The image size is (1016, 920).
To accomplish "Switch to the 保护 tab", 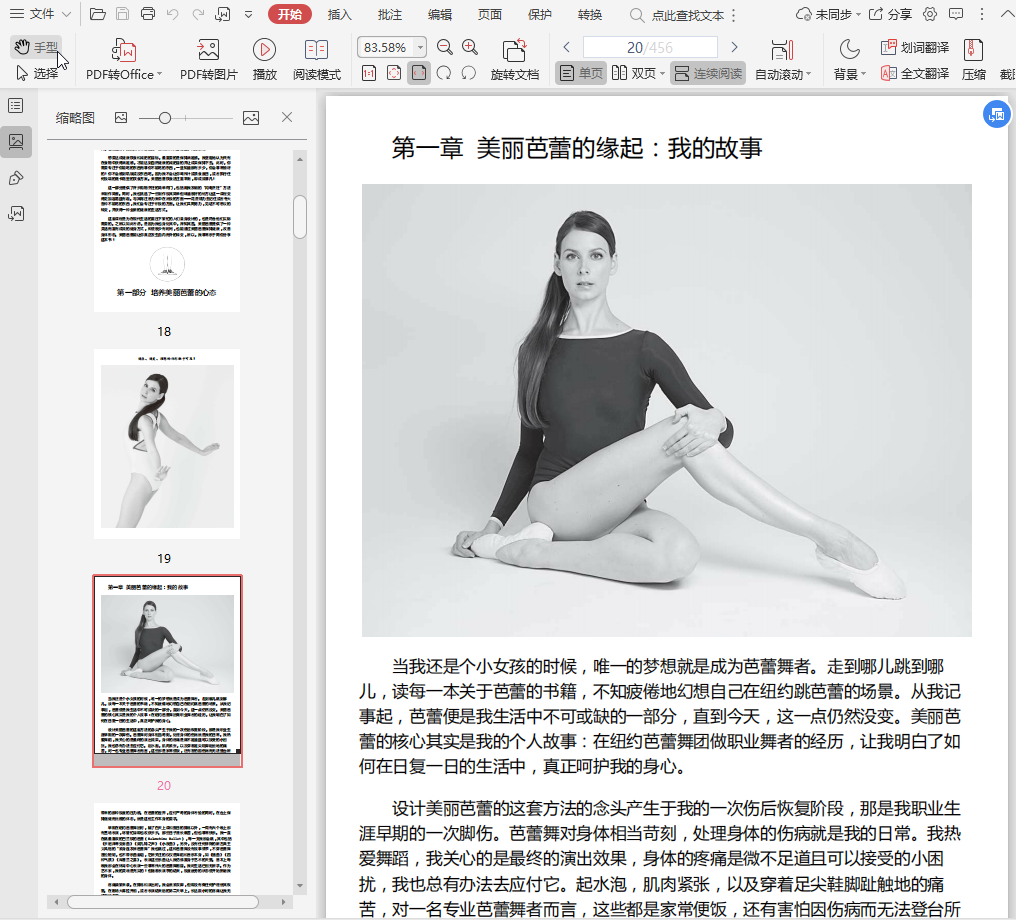I will tap(540, 14).
